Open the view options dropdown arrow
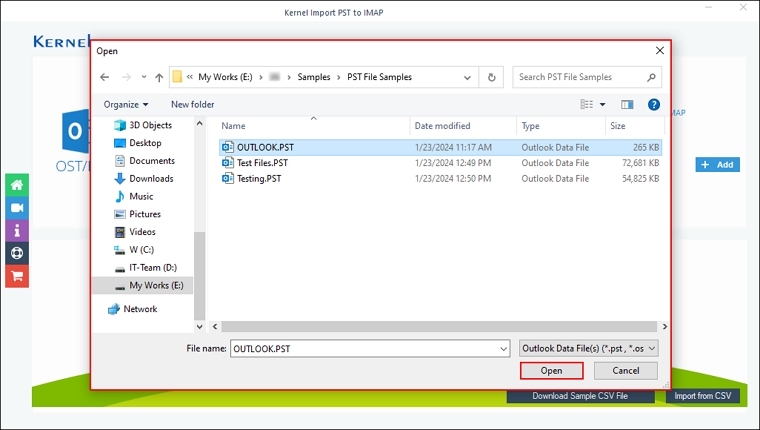The image size is (760, 430). pos(602,104)
